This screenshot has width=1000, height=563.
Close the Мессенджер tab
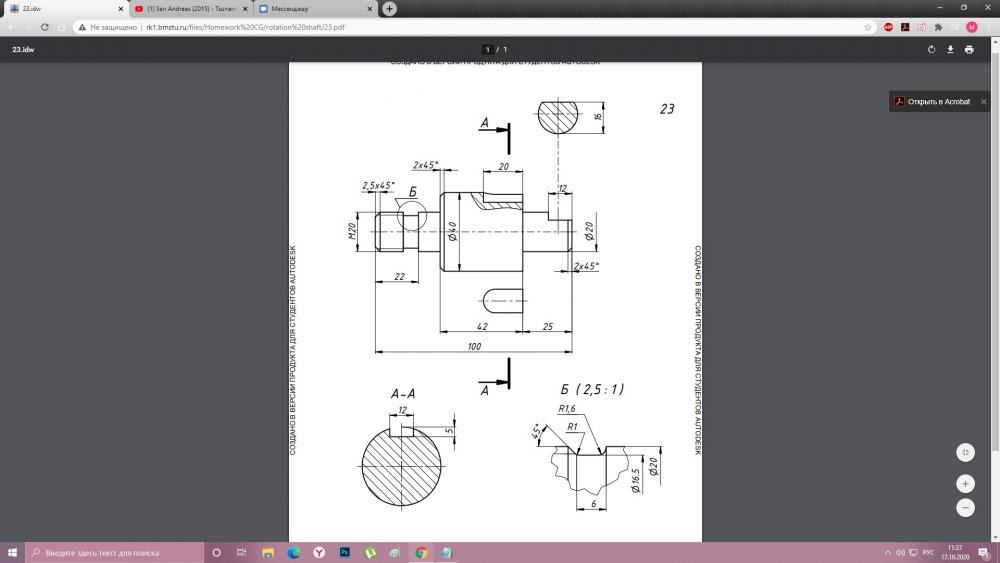(x=369, y=9)
